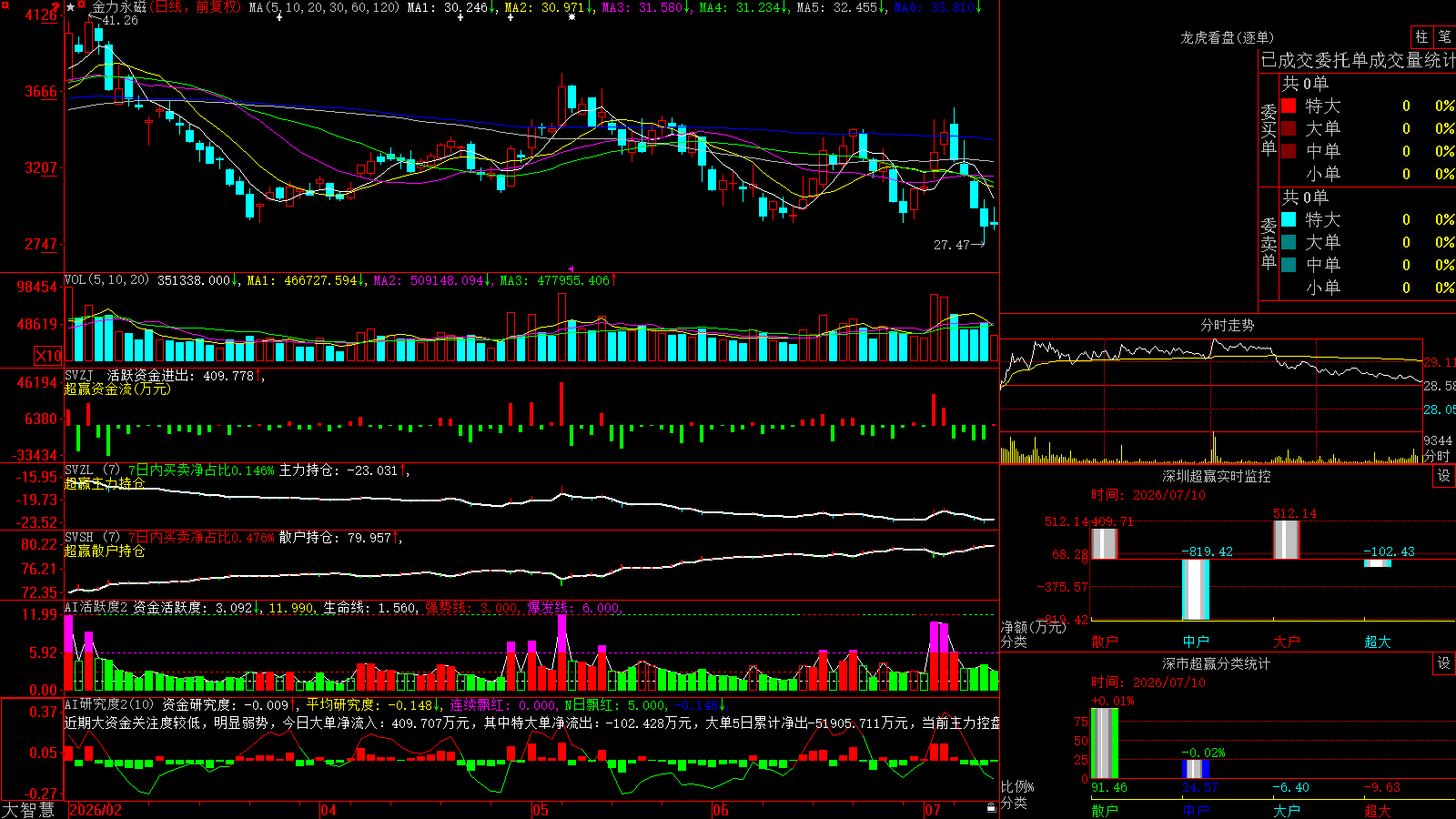Click the SVZJ indicator name

click(79, 375)
